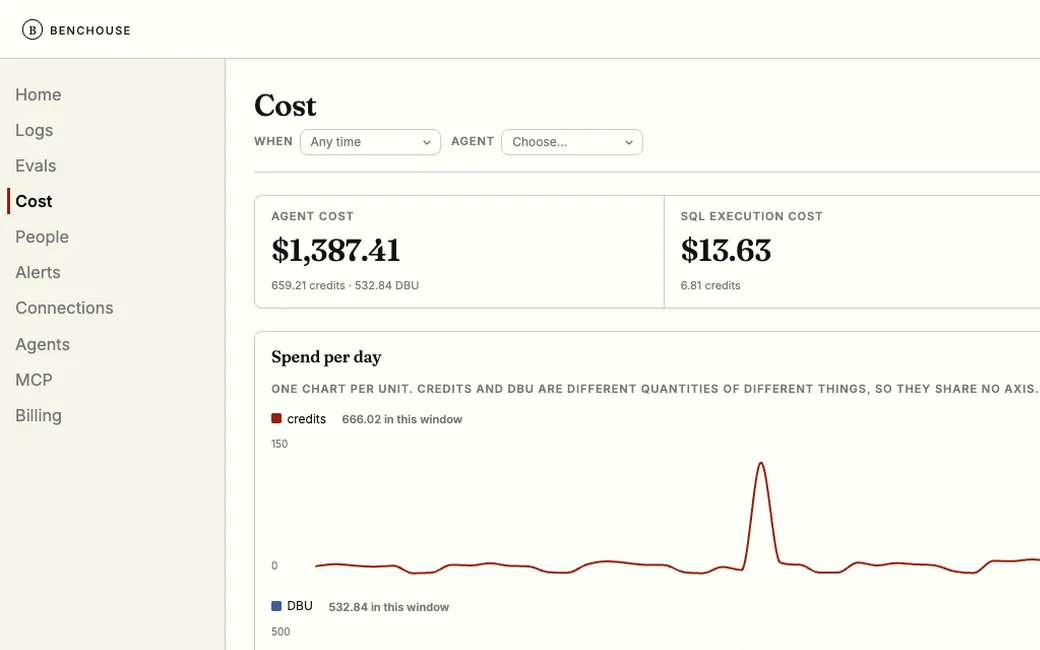Go to the Connections page

[64, 308]
